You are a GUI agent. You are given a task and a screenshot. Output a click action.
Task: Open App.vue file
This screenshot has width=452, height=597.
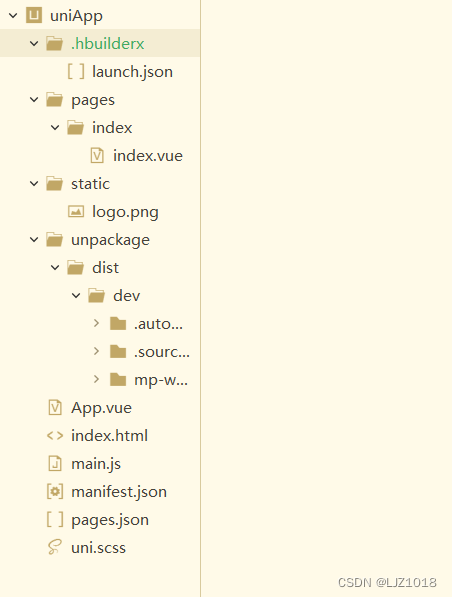(101, 408)
